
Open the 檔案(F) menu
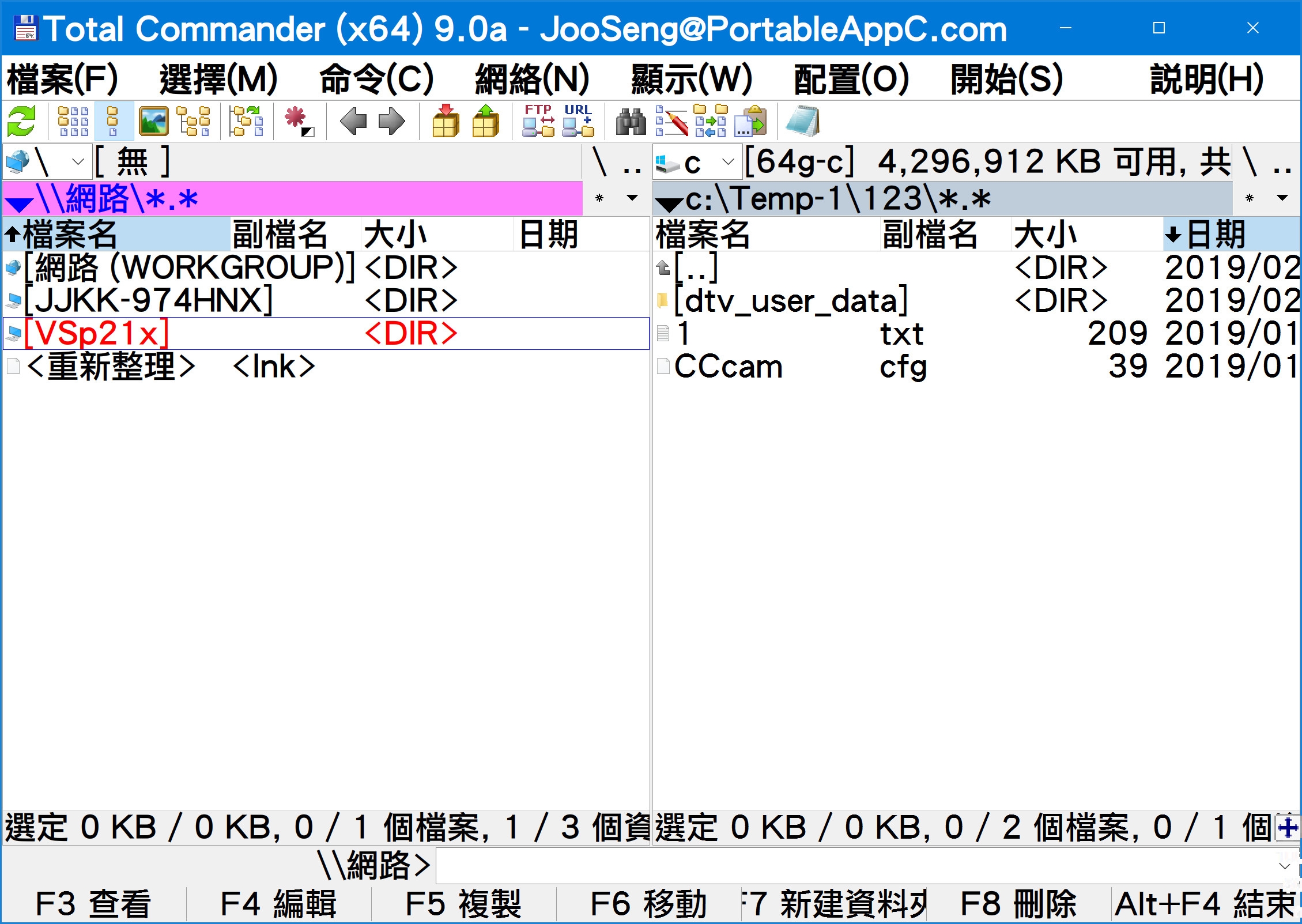(62, 79)
